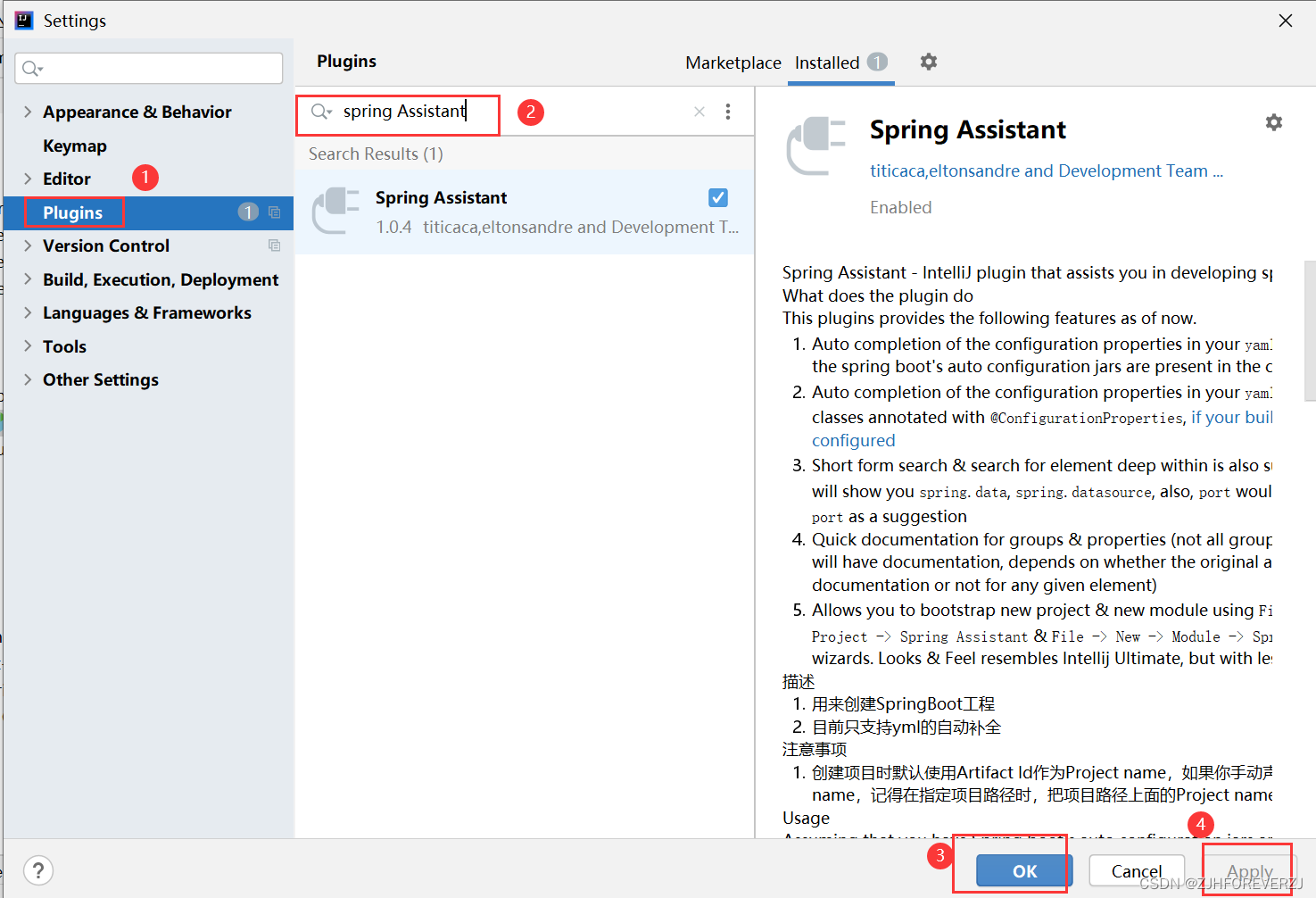Select Spring Assistant search result row
Screen dimensions: 1316x898
pyautogui.click(x=525, y=212)
